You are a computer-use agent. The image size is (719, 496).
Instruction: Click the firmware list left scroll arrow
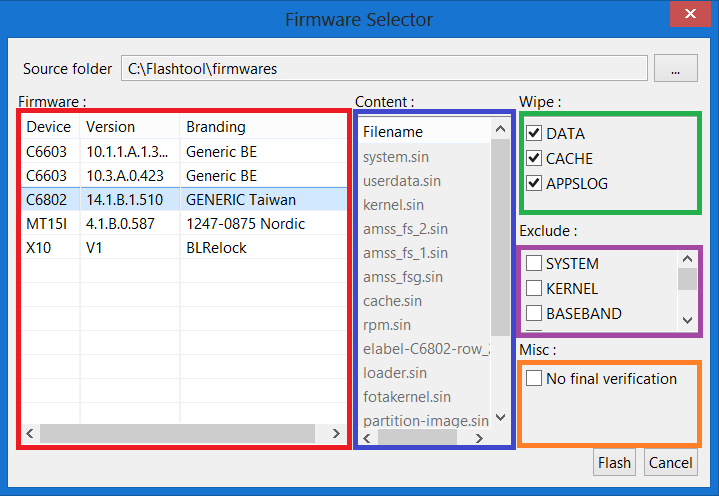point(30,433)
